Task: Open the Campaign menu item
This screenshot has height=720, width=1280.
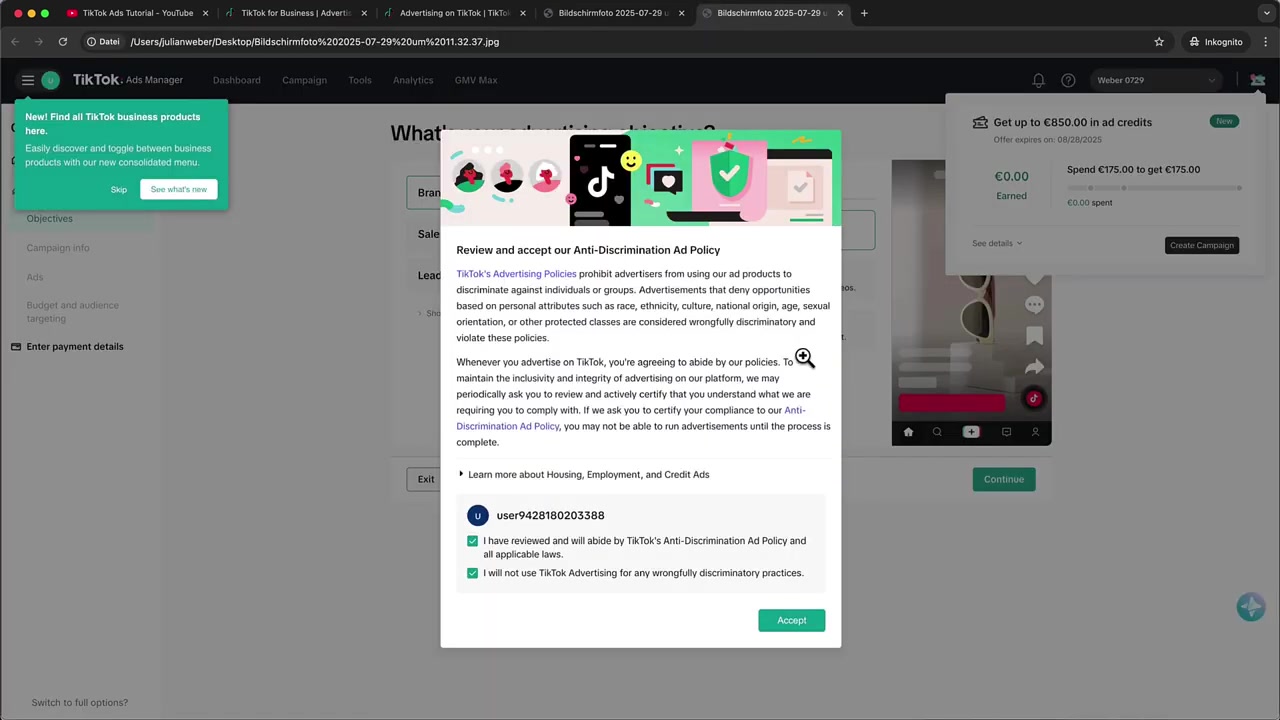Action: click(x=304, y=80)
